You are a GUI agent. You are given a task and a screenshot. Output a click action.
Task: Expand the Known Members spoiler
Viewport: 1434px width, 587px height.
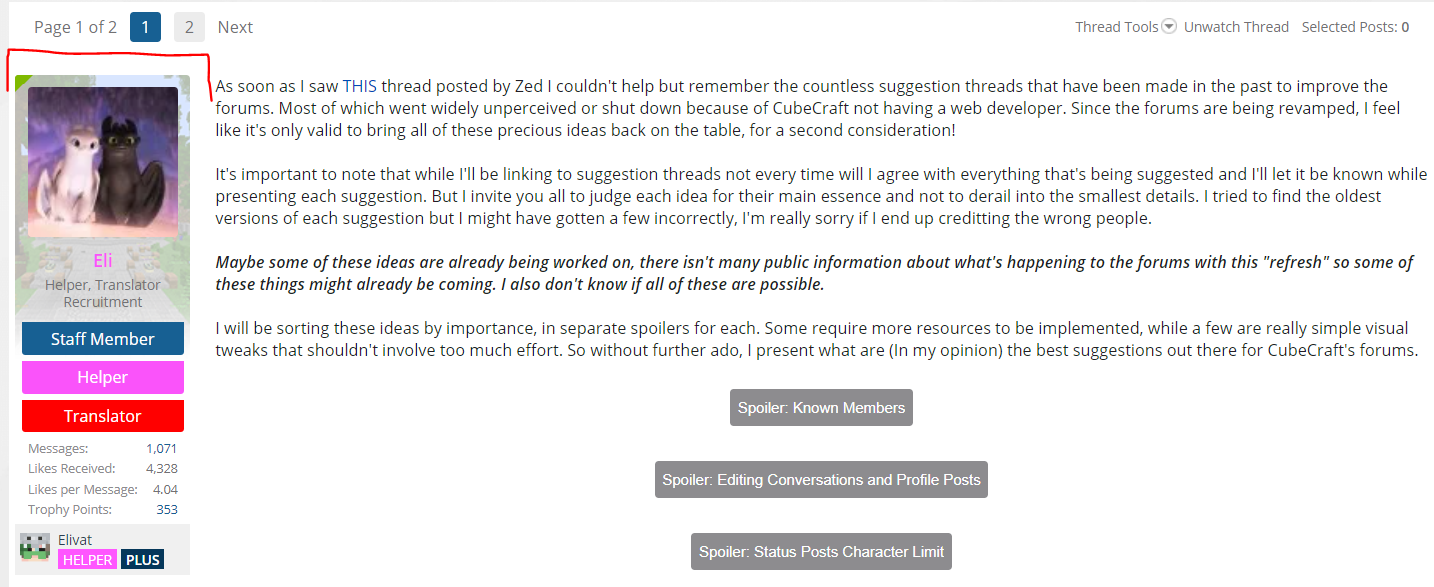(821, 407)
